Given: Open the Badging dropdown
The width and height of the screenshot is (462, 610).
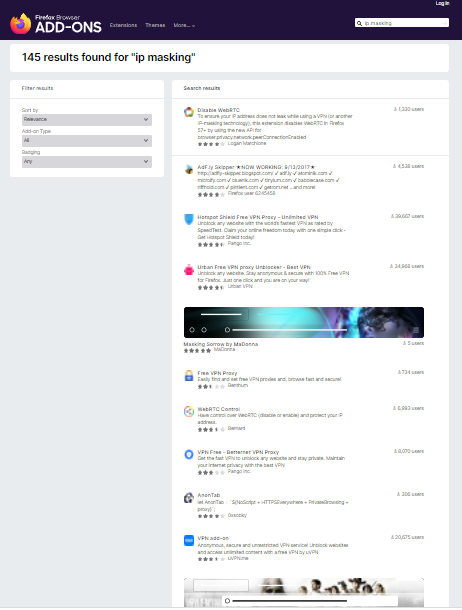Looking at the screenshot, I should click(x=87, y=161).
